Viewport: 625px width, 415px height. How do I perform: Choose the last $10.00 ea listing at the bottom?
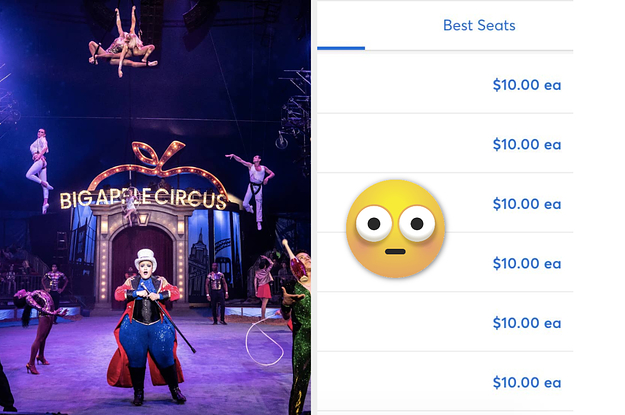pos(445,382)
